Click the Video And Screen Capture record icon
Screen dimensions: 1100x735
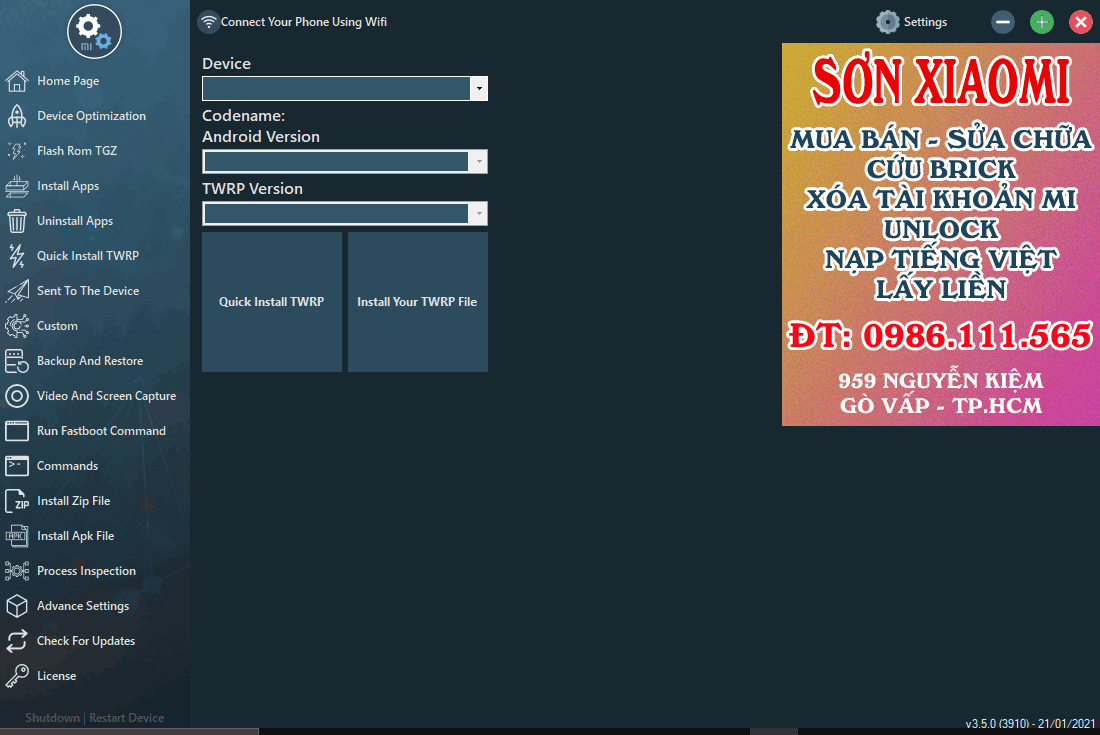(17, 396)
